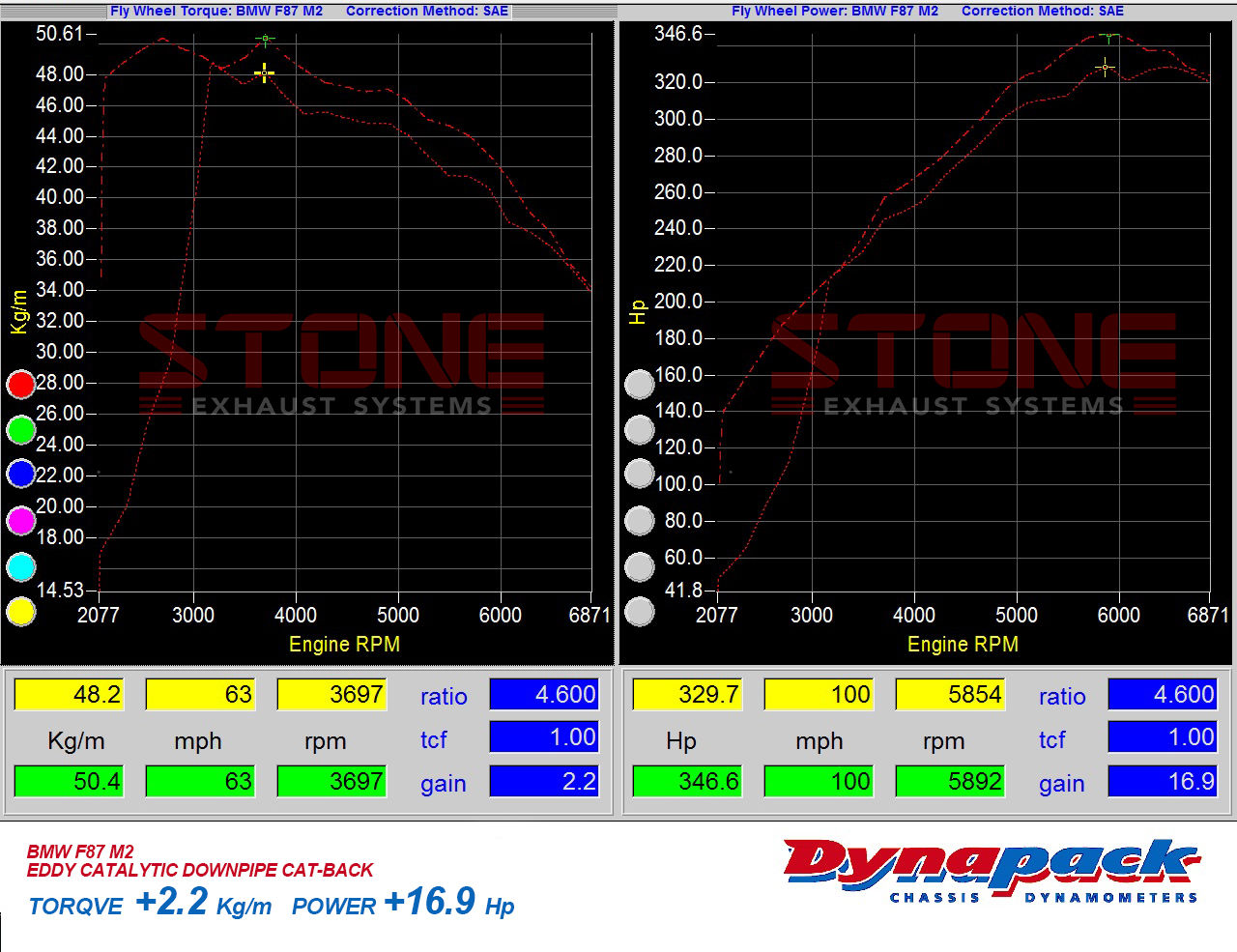Click the gray run circle below 41.8 on power graph
The image size is (1237, 952).
(x=640, y=612)
